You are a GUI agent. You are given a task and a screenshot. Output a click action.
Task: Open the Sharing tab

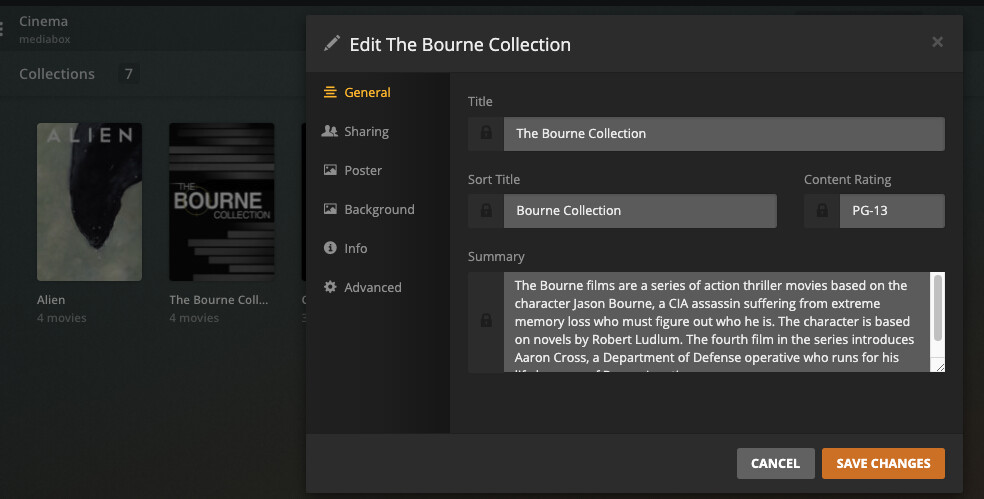point(355,131)
